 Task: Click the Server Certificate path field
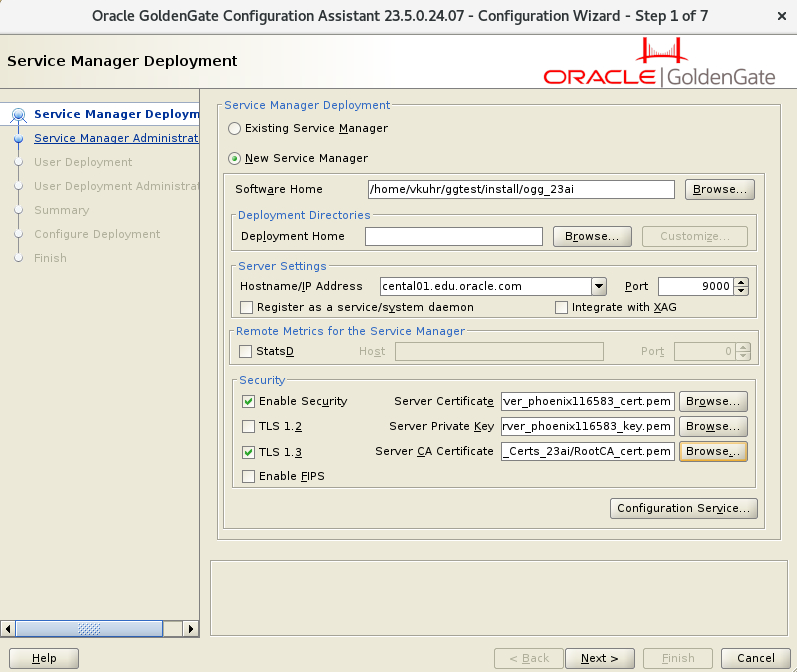click(588, 402)
